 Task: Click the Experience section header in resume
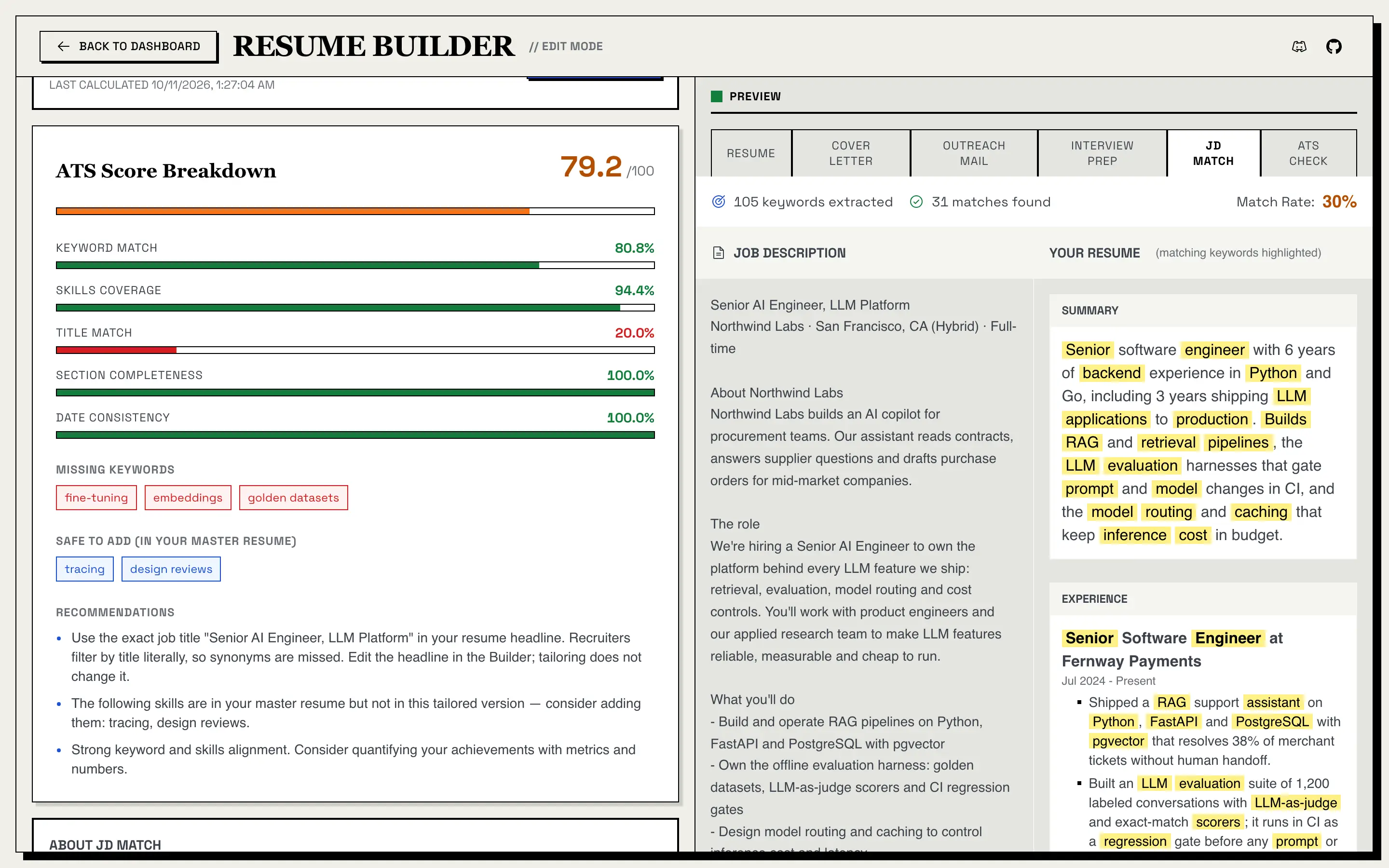tap(1094, 599)
